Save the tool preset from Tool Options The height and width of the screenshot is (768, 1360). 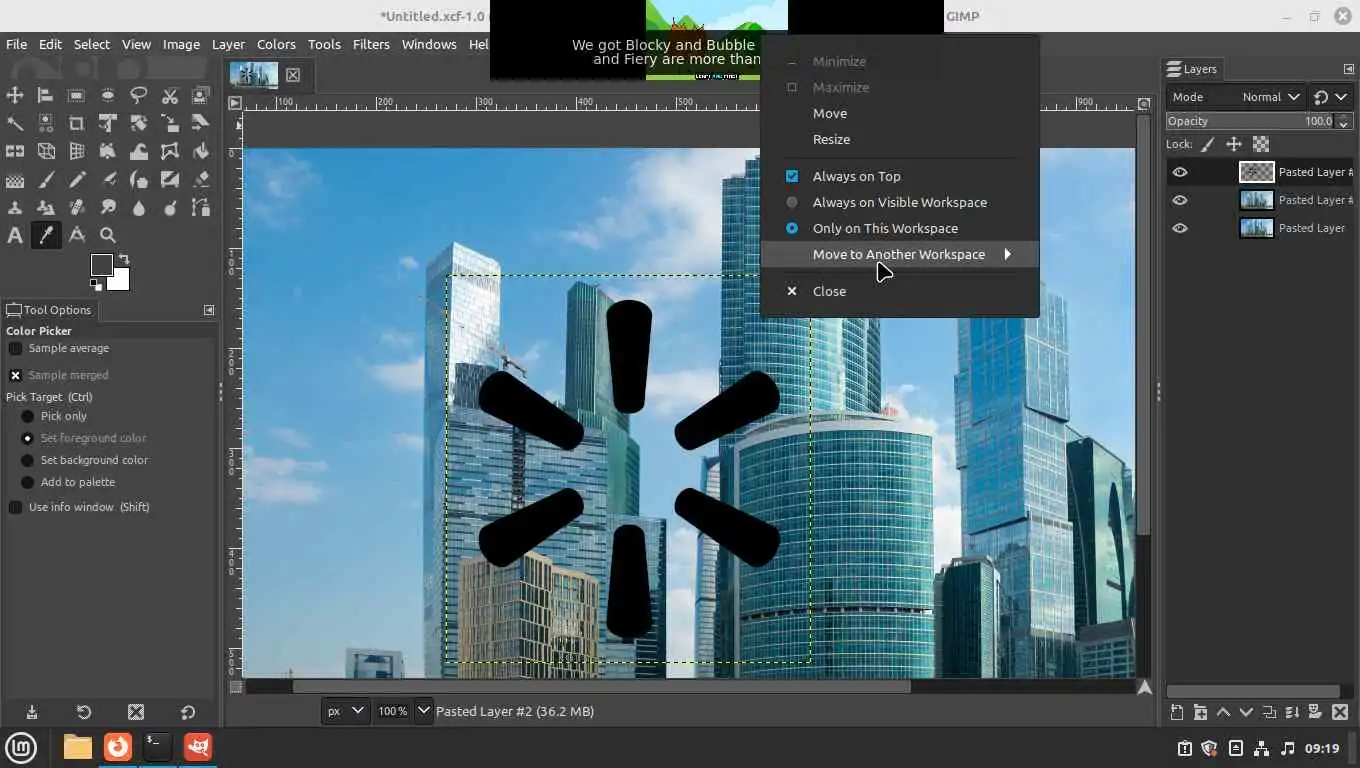pyautogui.click(x=32, y=712)
